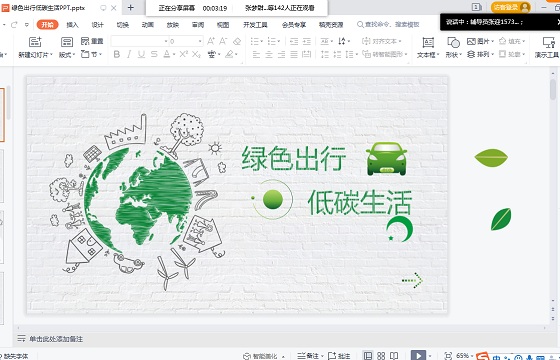Select the Insert (插入) ribbon tab

pyautogui.click(x=72, y=25)
